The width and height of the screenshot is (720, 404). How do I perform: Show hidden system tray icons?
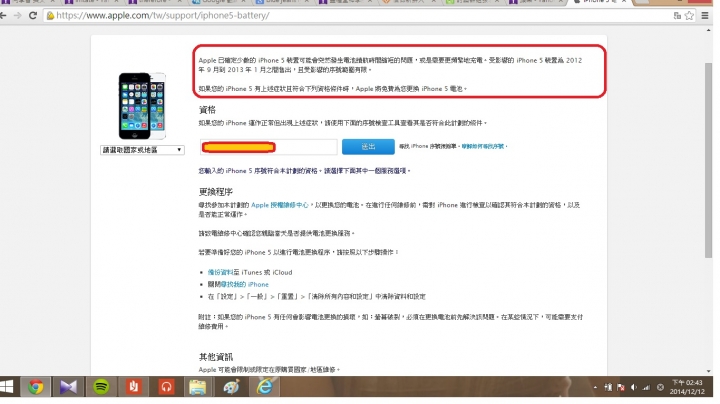coord(595,387)
